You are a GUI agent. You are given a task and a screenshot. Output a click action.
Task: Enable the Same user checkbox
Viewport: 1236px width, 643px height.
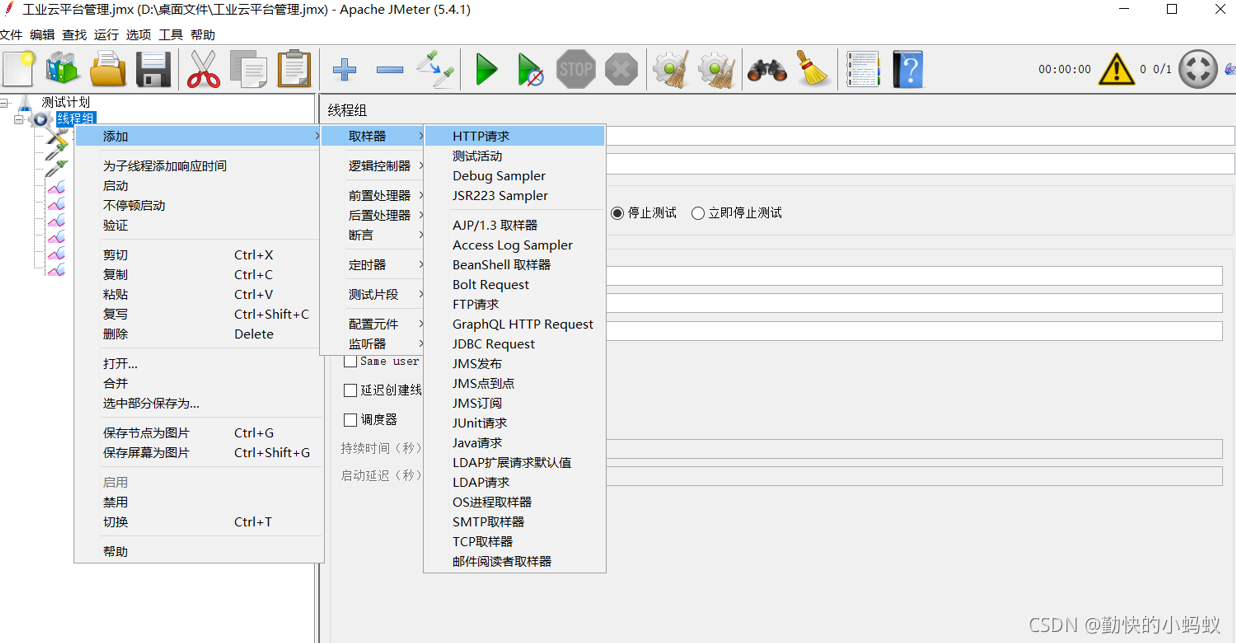pos(351,361)
